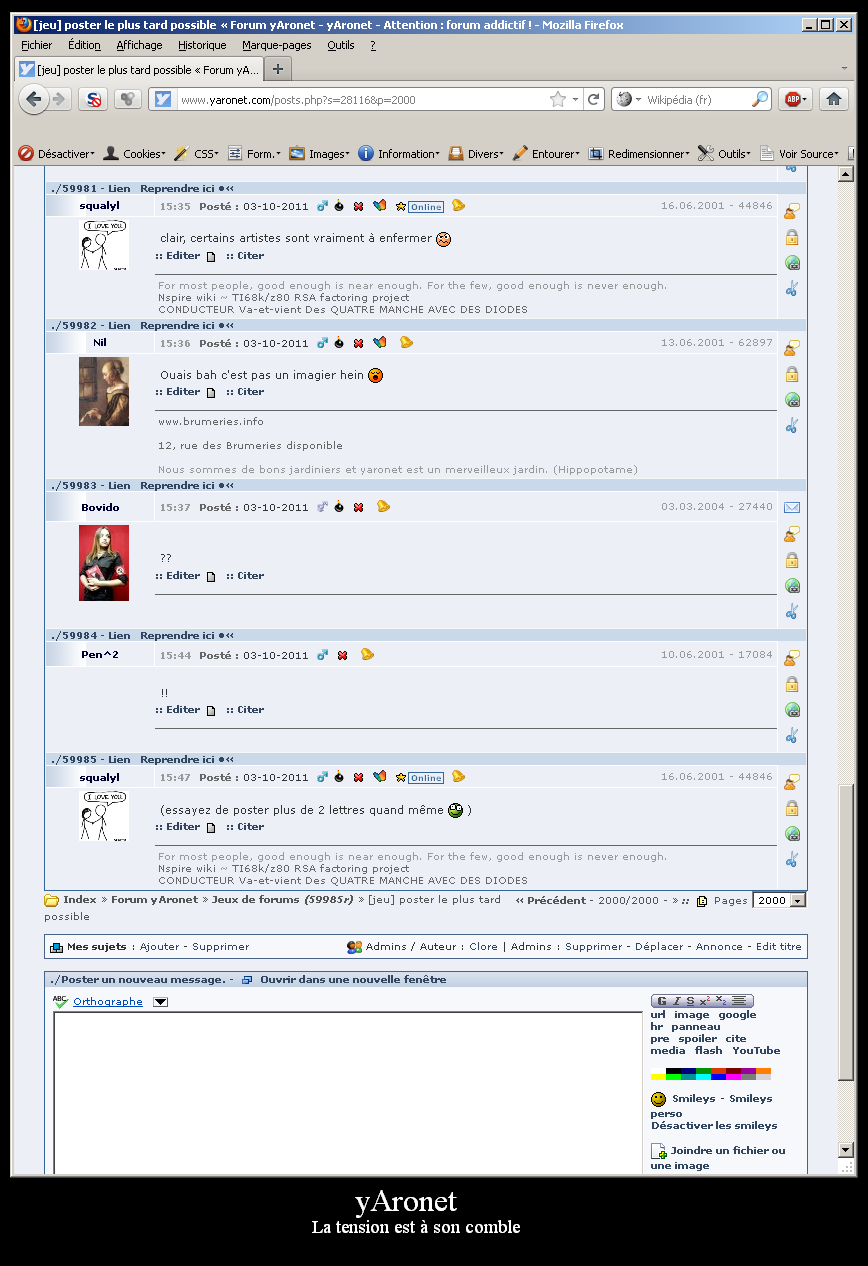868x1266 pixels.
Task: Click the envelope icon in Bovido's post
Action: click(x=791, y=507)
